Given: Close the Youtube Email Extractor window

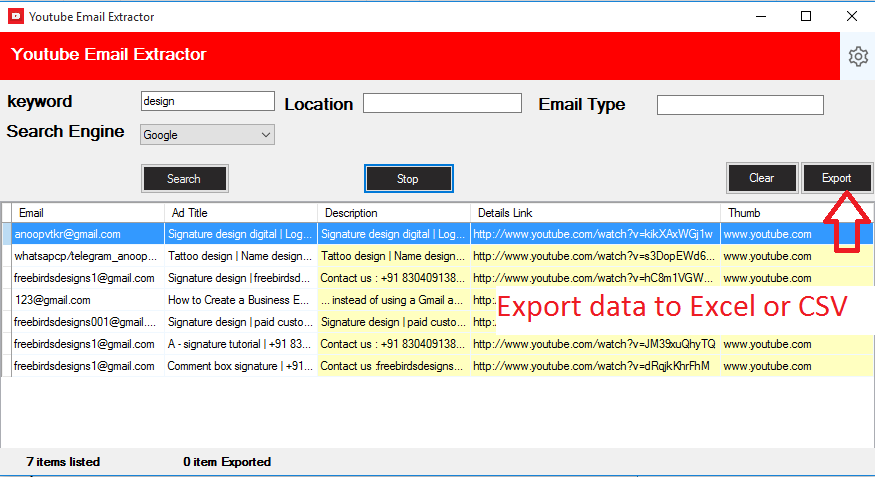Looking at the screenshot, I should click(x=852, y=16).
